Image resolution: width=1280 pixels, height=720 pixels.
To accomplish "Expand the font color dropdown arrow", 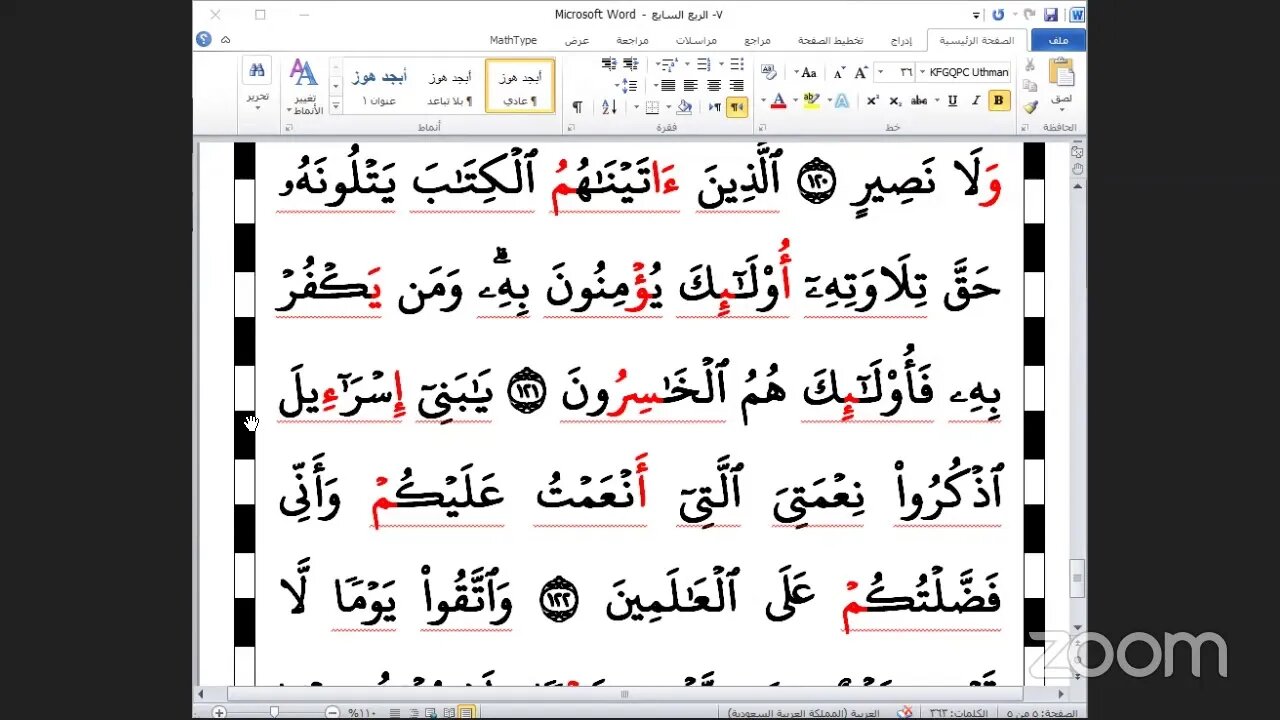I will (763, 100).
